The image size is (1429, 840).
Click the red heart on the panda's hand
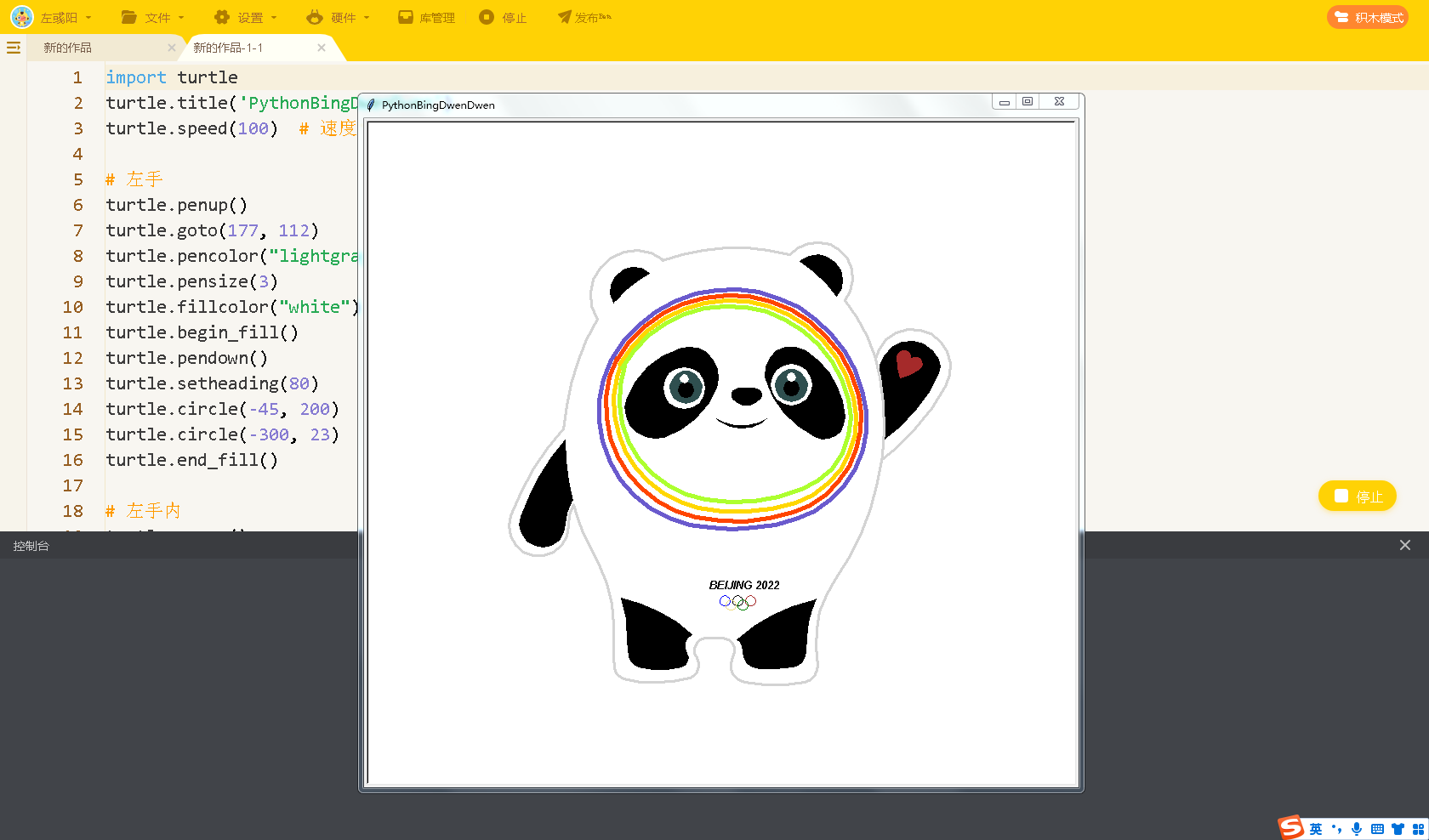coord(908,363)
